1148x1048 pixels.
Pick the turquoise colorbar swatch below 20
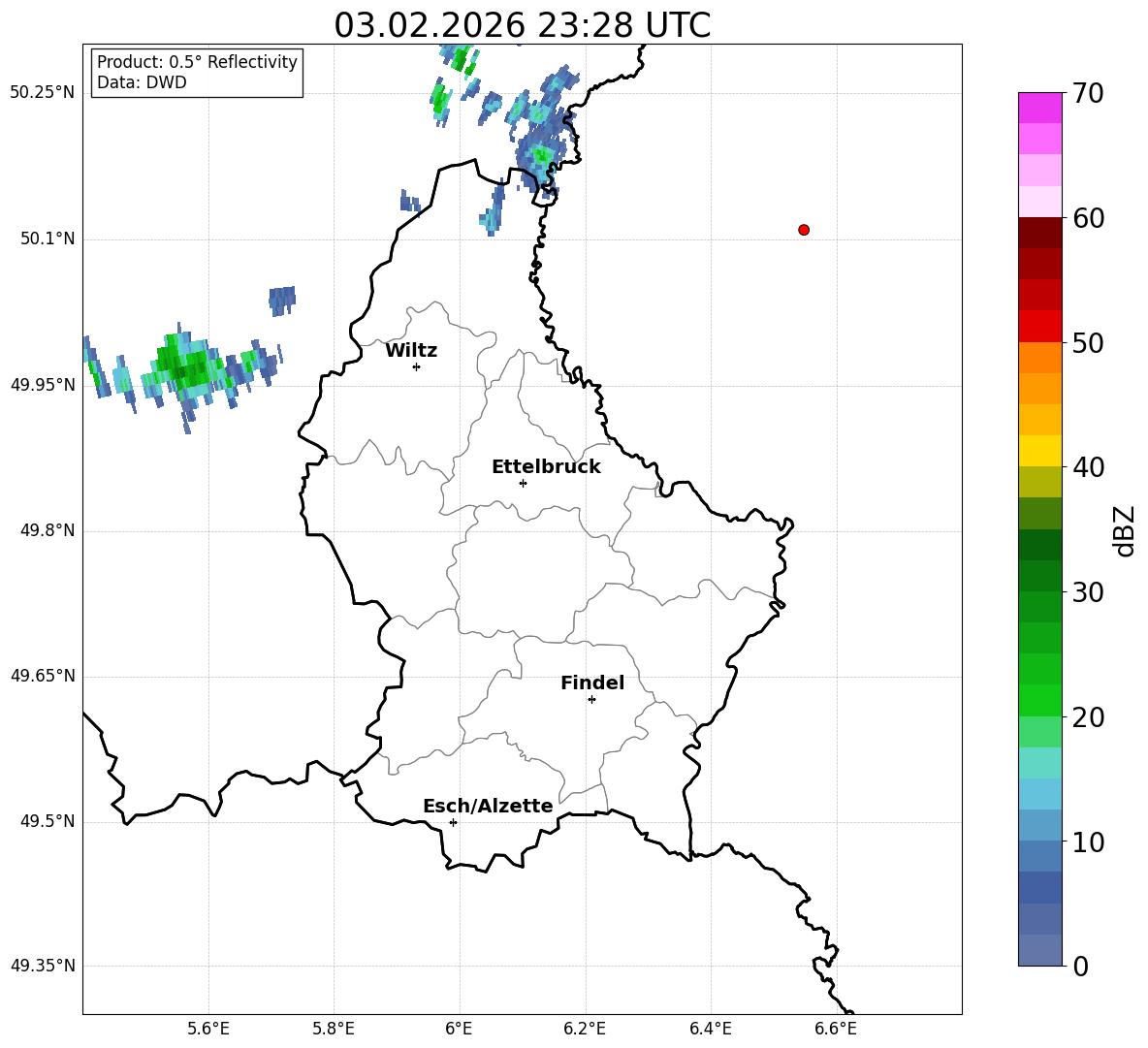[1039, 763]
